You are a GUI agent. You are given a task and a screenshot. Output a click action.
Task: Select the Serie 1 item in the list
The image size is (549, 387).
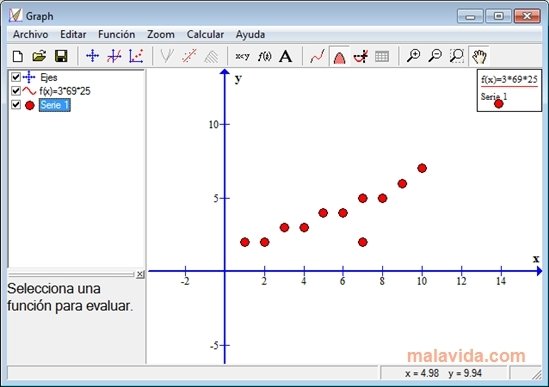55,105
